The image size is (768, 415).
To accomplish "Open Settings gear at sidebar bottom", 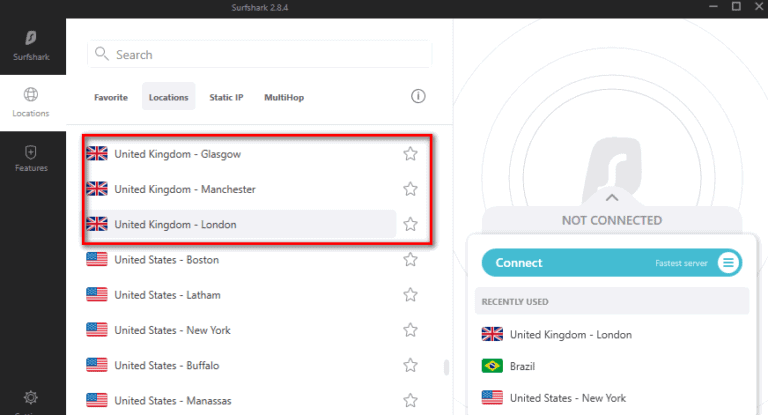I will click(31, 398).
